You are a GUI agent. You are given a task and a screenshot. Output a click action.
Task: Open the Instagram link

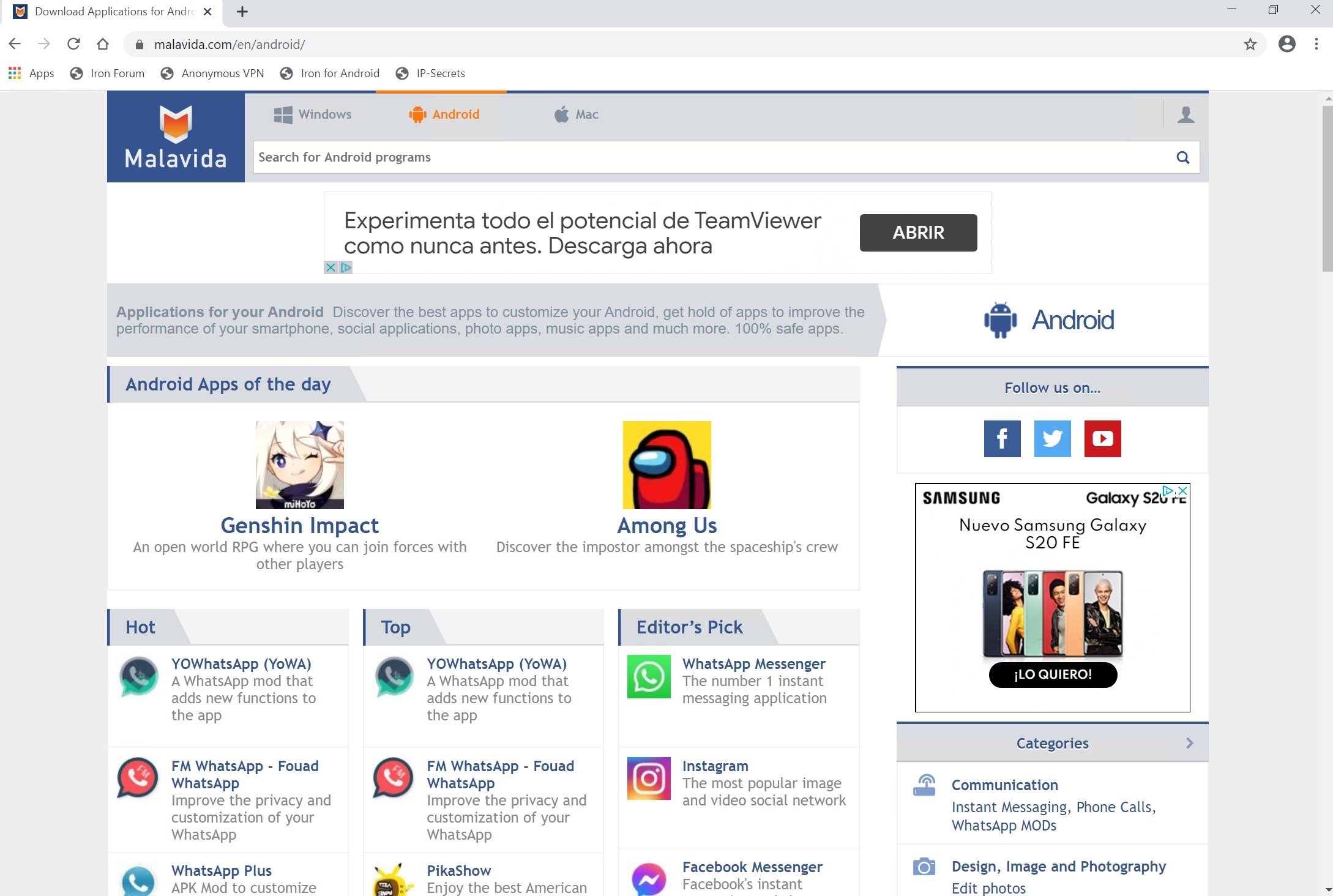(715, 766)
